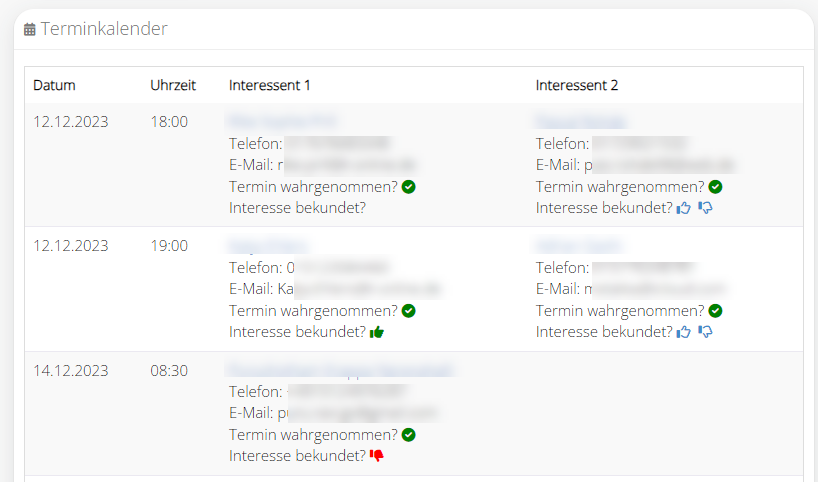Click the calendar icon beside Terminkalender
The image size is (818, 482).
click(30, 30)
